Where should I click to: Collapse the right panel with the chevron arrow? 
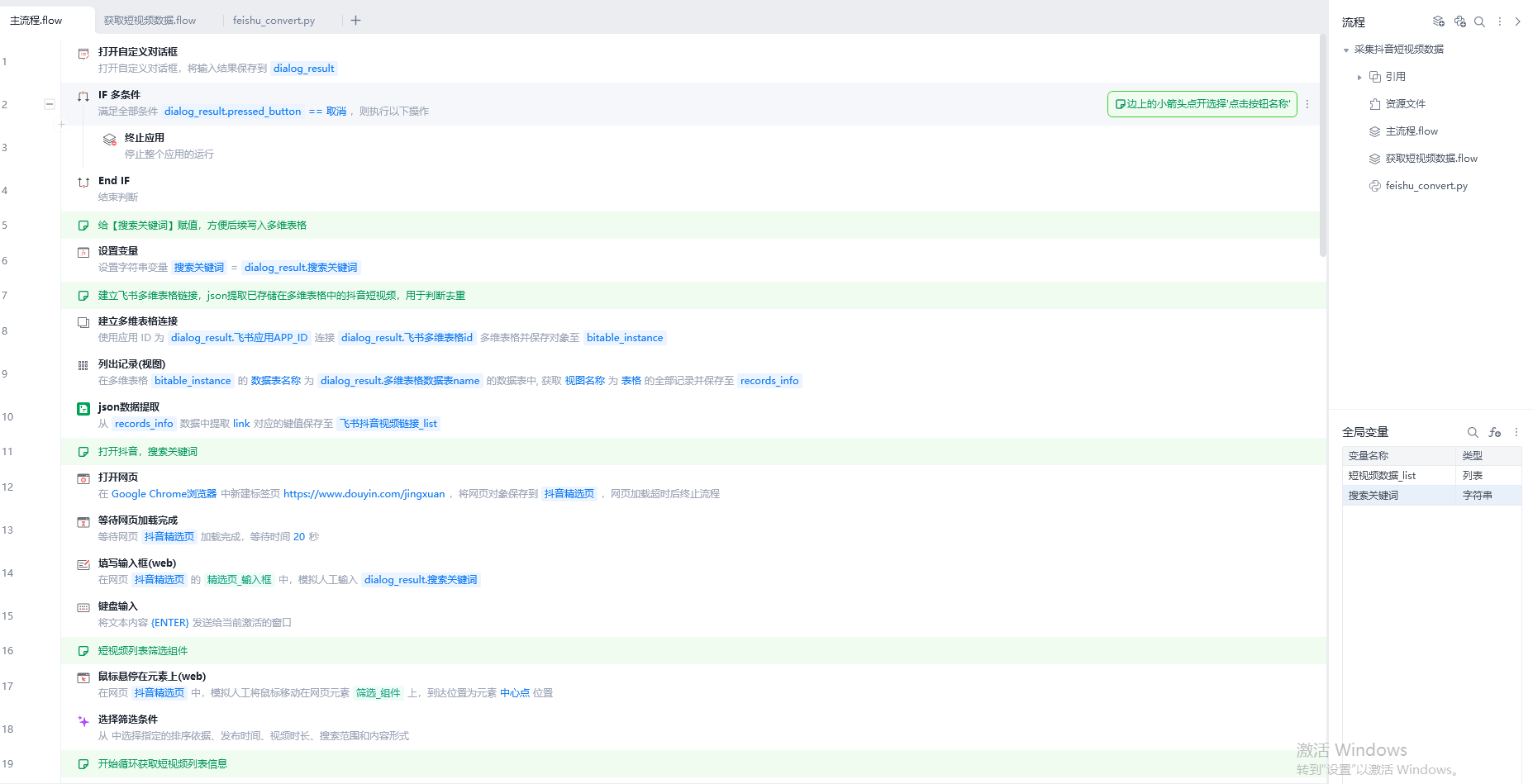pos(1518,21)
